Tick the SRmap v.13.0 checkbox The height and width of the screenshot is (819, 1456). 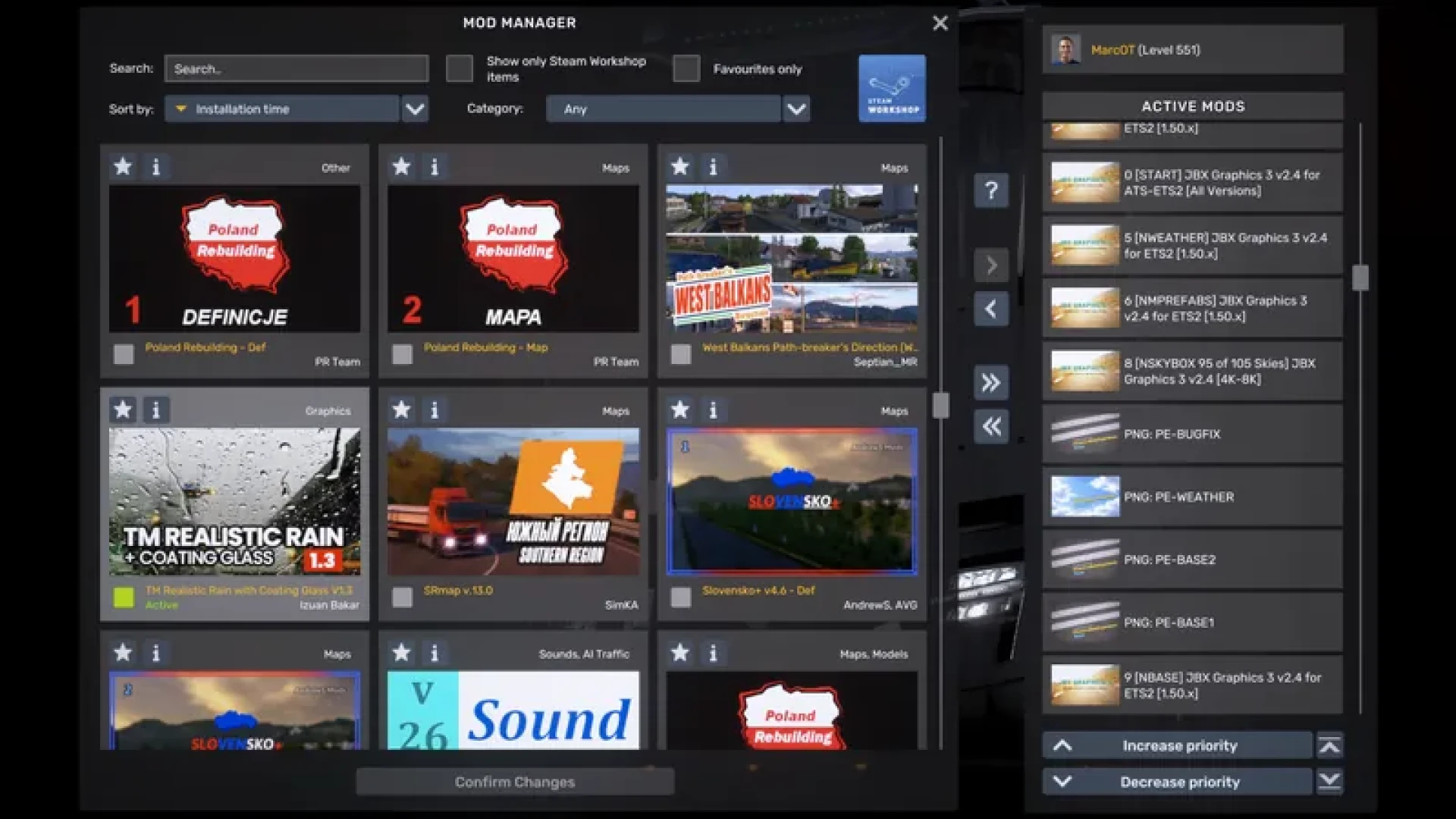coord(402,598)
